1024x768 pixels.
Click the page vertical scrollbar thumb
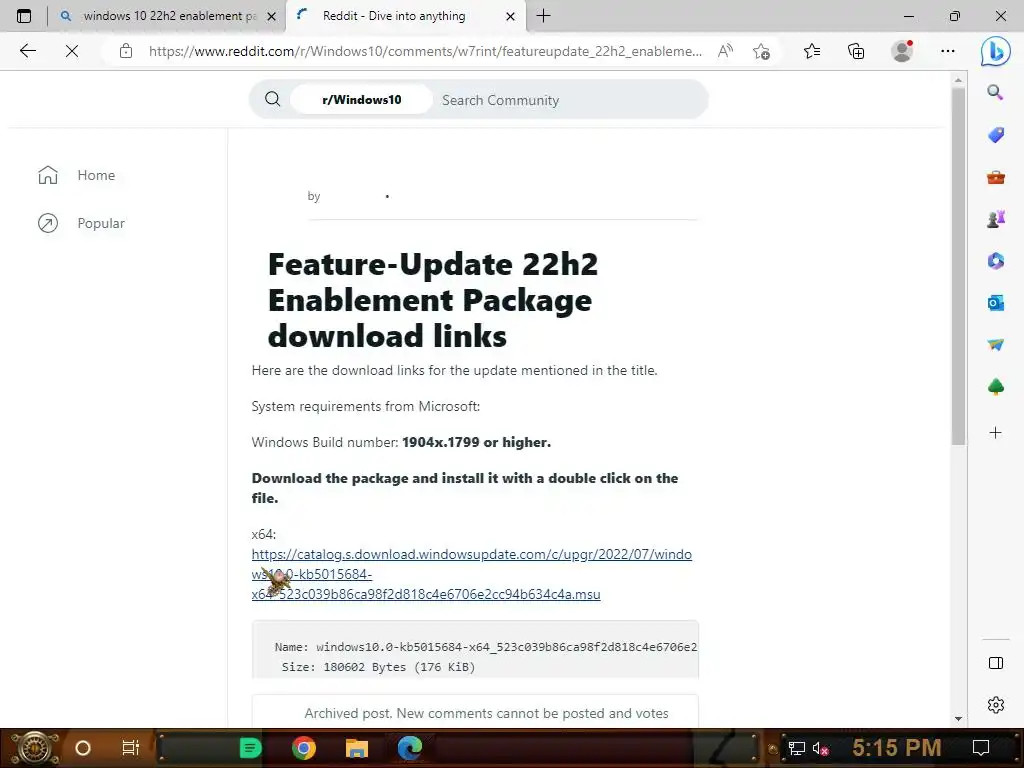(x=958, y=266)
